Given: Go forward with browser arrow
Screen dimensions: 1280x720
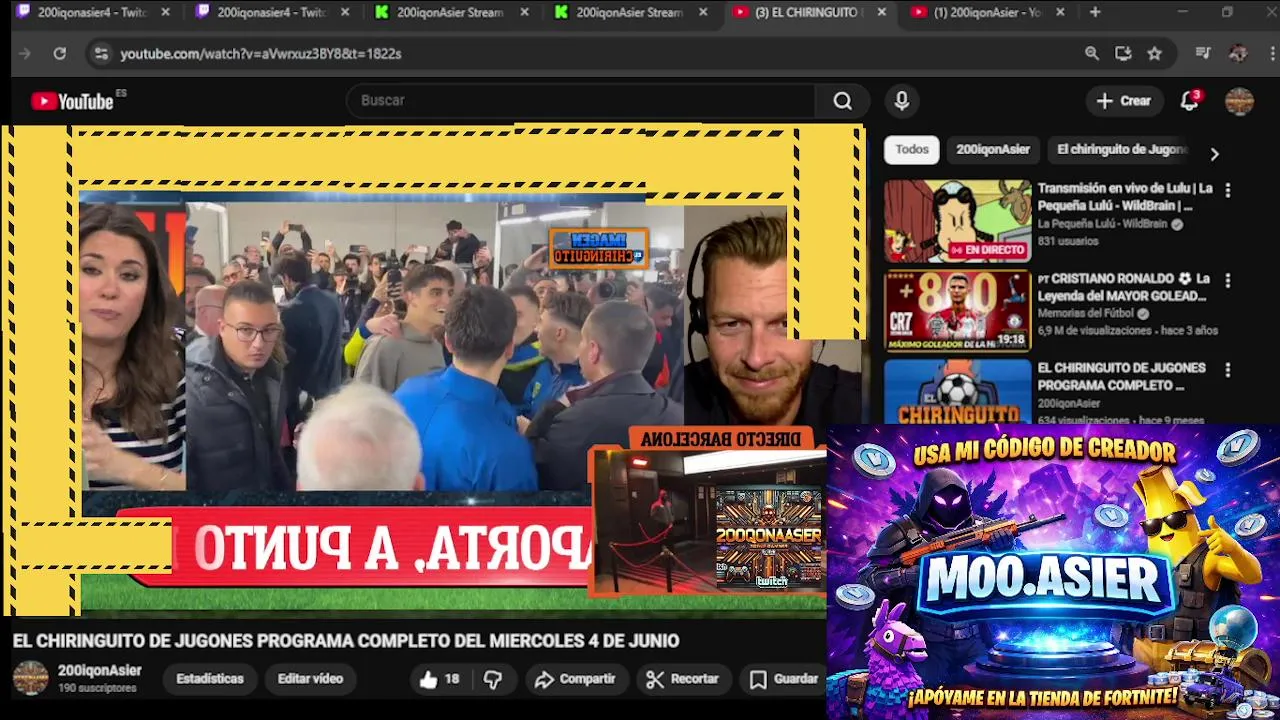Looking at the screenshot, I should point(25,54).
